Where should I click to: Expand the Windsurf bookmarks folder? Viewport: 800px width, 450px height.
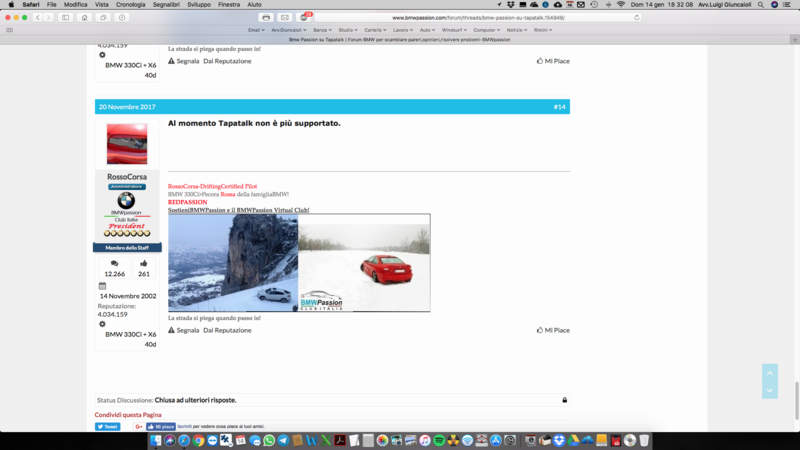point(454,30)
